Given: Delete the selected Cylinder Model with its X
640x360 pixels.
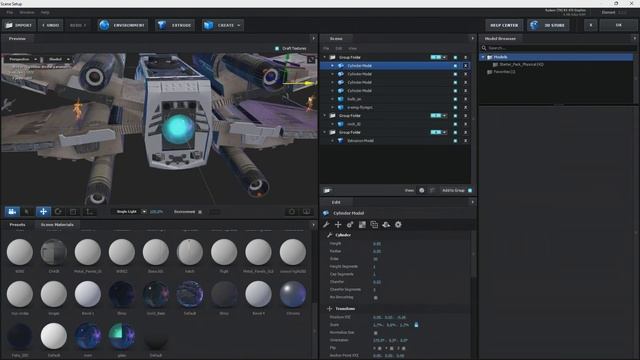Looking at the screenshot, I should pos(465,66).
